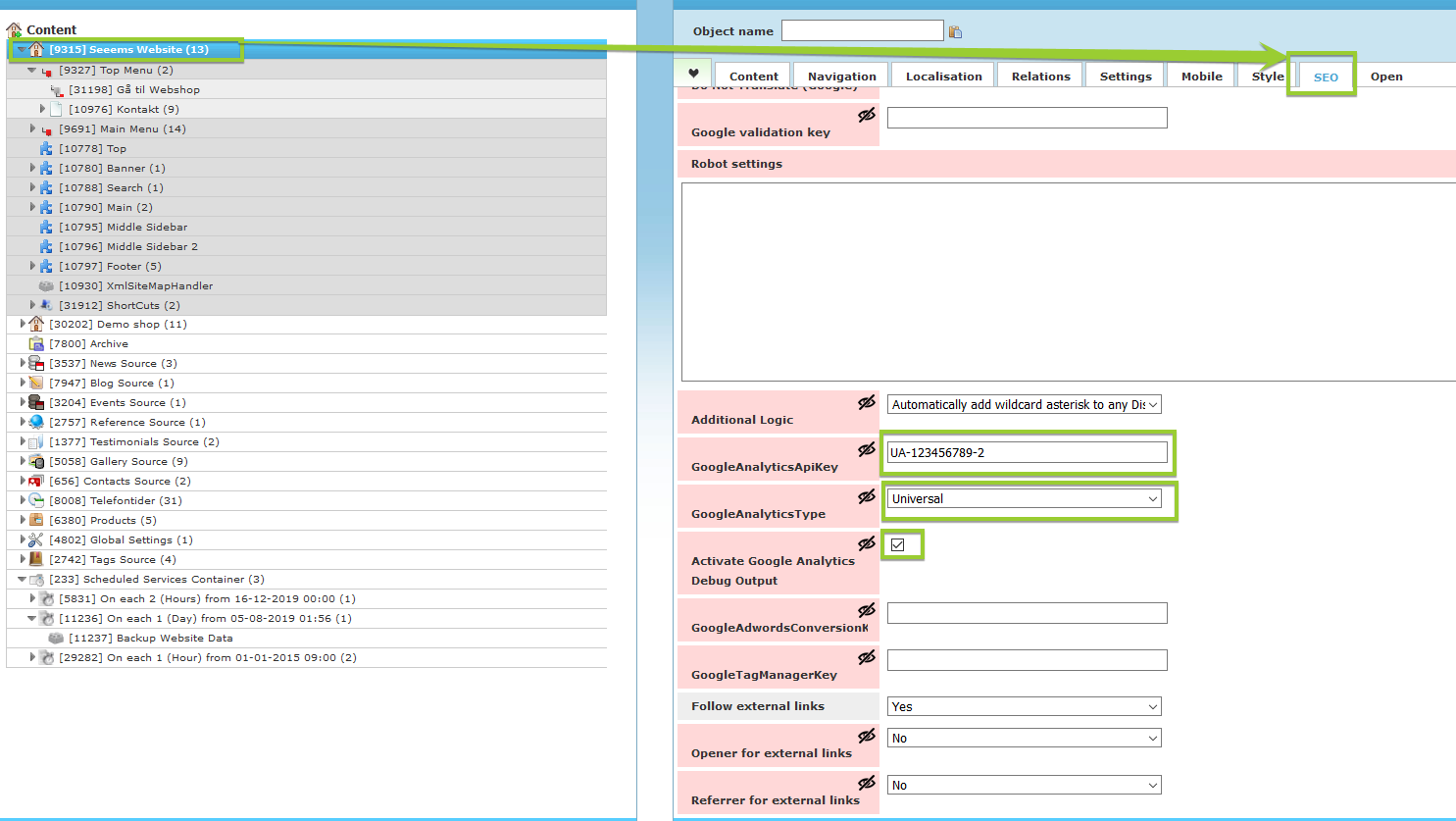Open the Referrer for external links dropdown
The width and height of the screenshot is (1456, 821).
[1025, 785]
